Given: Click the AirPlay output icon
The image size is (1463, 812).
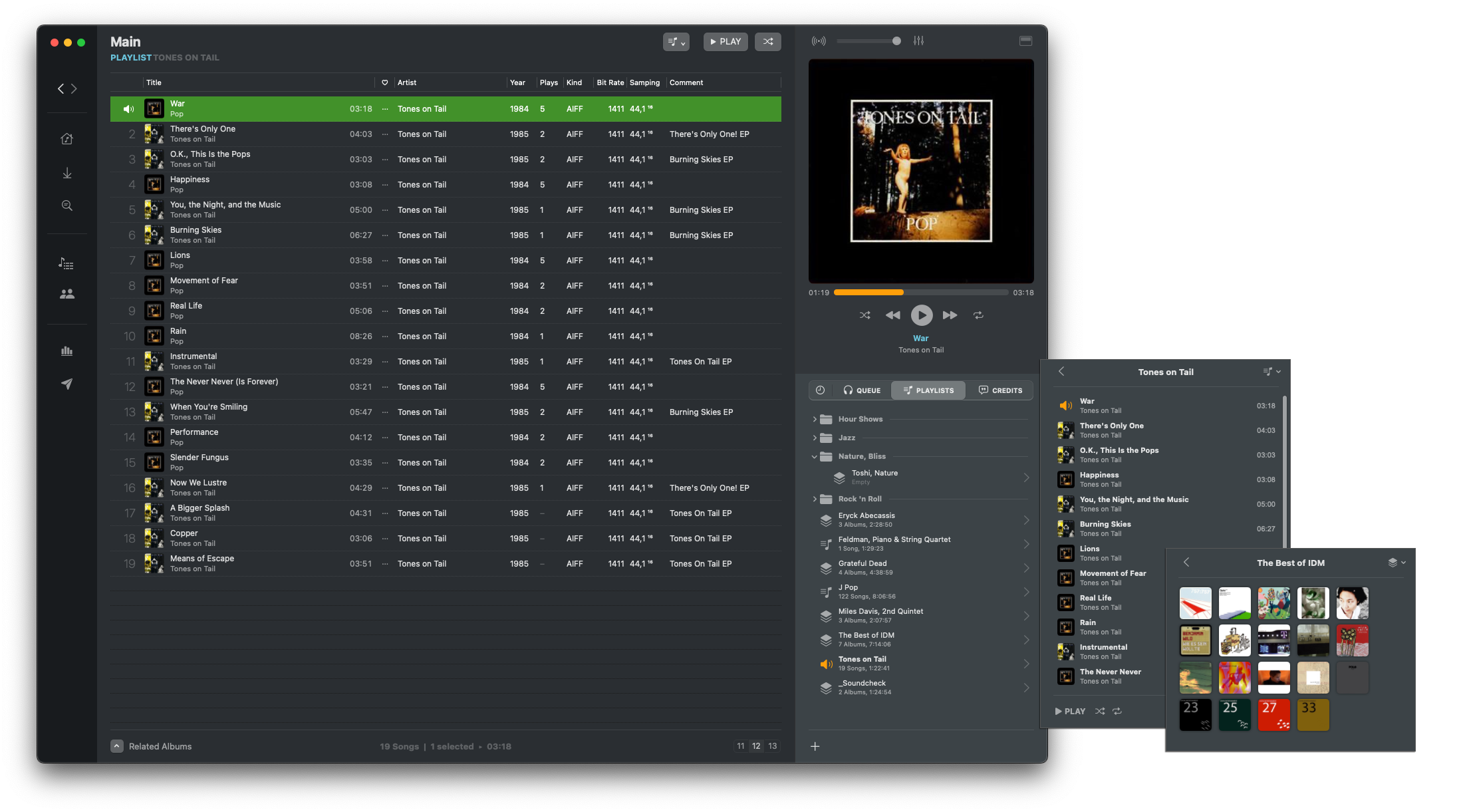Looking at the screenshot, I should coord(819,41).
